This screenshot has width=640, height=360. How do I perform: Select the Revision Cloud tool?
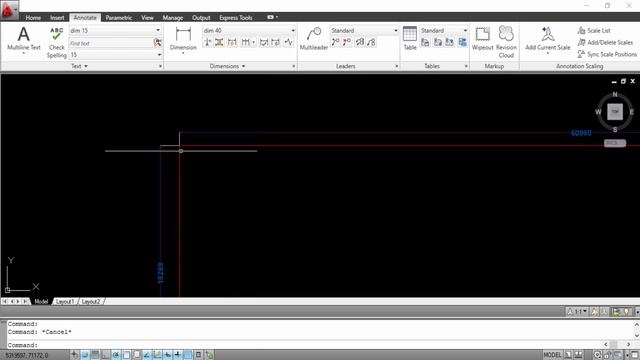pyautogui.click(x=506, y=42)
